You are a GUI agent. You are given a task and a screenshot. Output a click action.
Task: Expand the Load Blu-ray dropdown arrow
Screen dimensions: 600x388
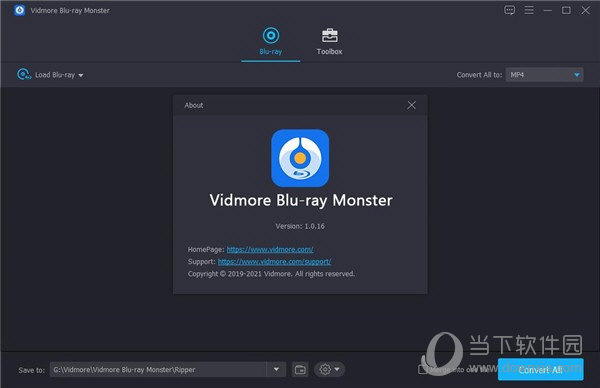81,75
